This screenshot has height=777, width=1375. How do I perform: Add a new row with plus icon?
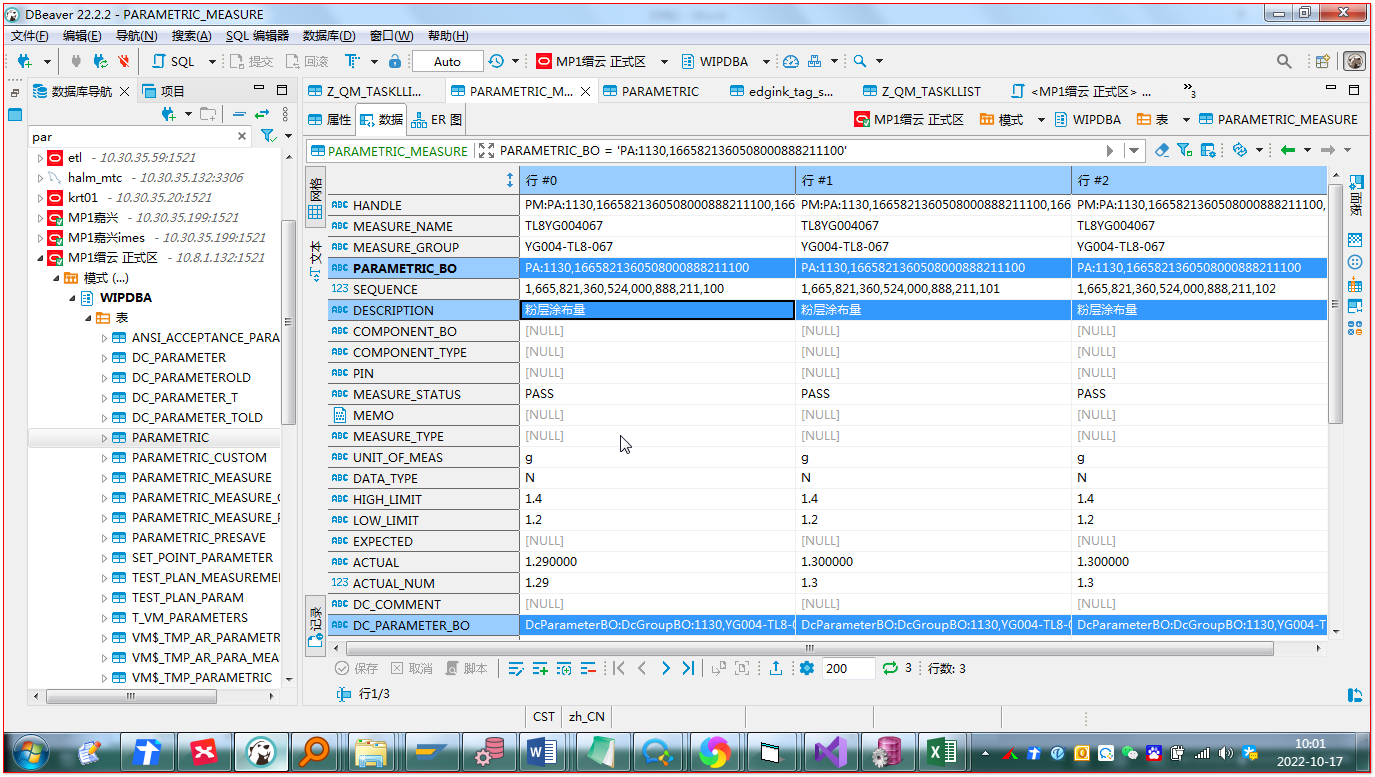[540, 668]
